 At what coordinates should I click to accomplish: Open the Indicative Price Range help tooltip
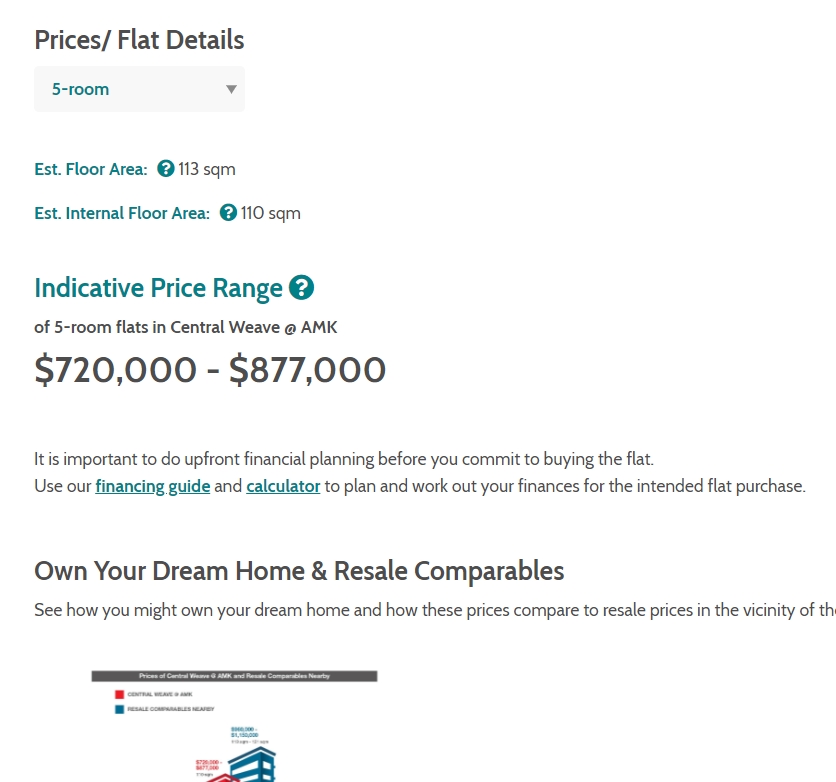click(301, 288)
